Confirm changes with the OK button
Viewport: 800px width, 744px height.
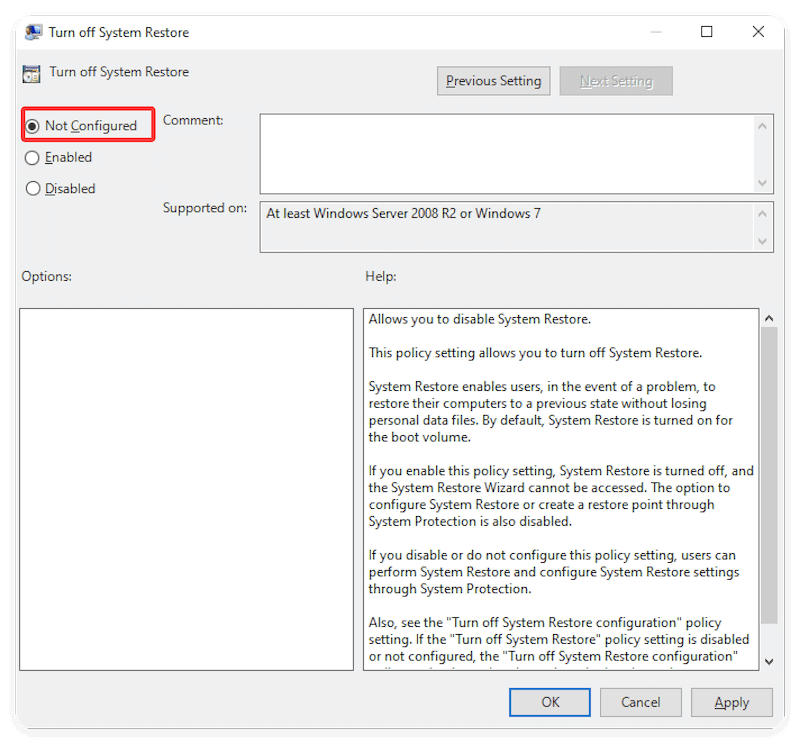549,702
